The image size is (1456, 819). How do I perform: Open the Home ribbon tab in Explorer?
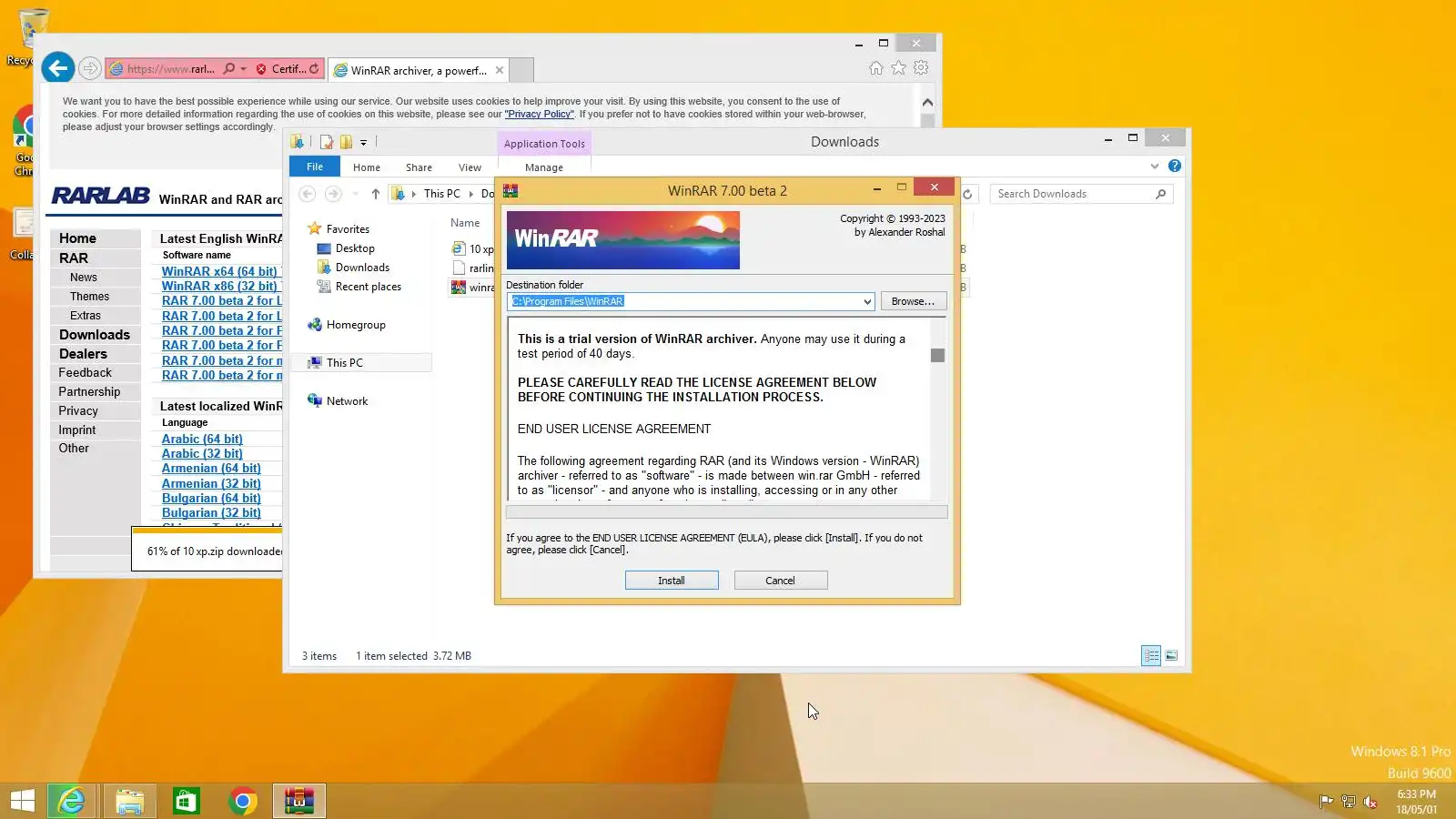coord(367,167)
